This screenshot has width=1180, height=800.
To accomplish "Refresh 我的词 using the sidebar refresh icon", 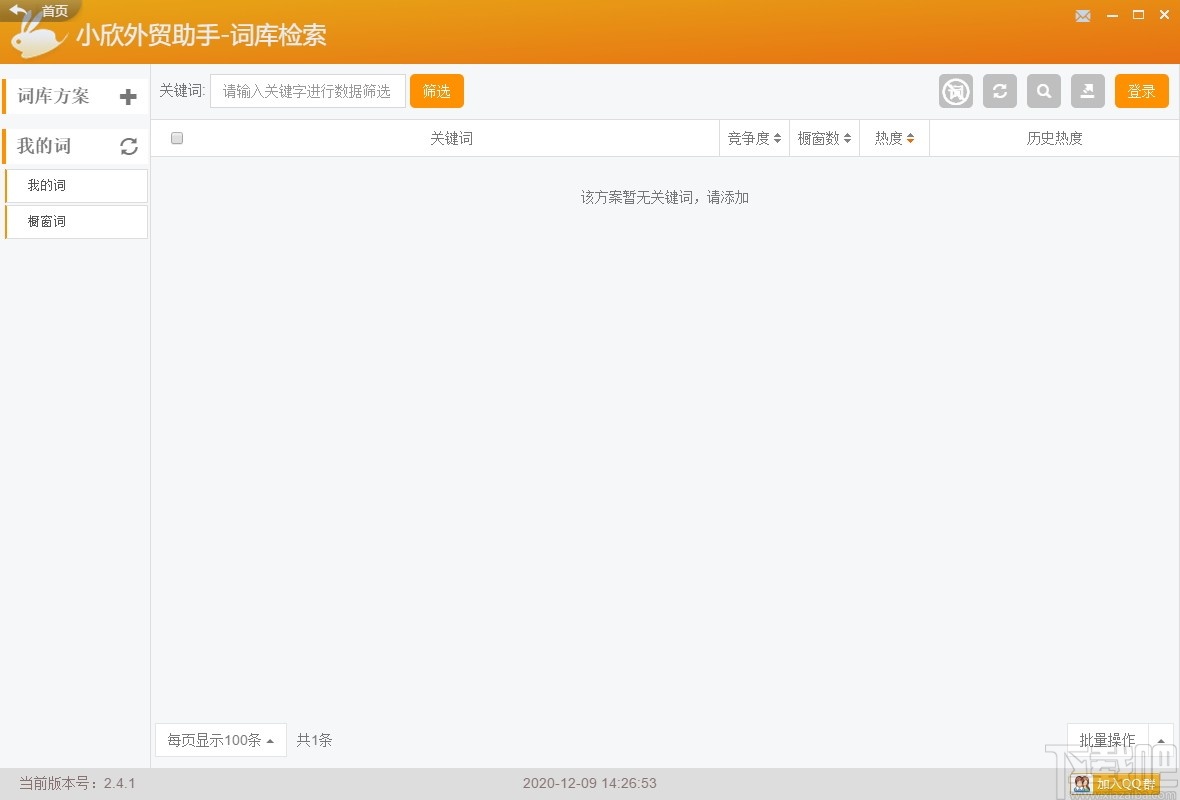I will pos(129,146).
